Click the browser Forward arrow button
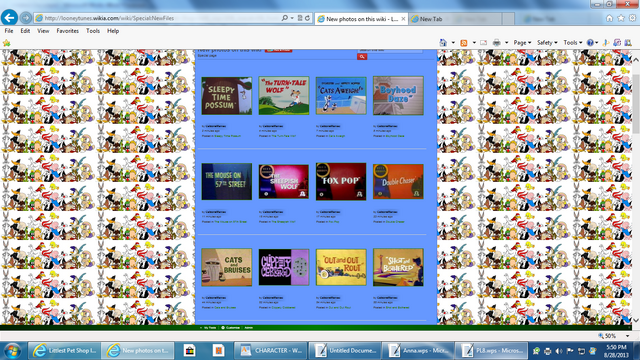Image resolution: width=640 pixels, height=360 pixels. pos(26,18)
